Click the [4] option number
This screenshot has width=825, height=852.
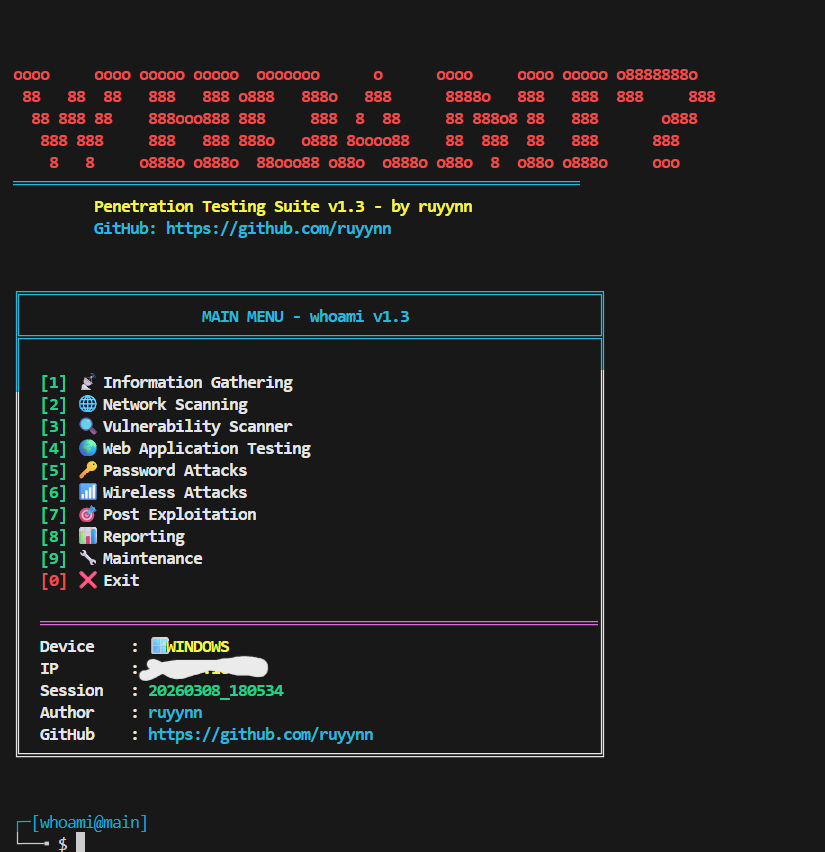(x=54, y=449)
